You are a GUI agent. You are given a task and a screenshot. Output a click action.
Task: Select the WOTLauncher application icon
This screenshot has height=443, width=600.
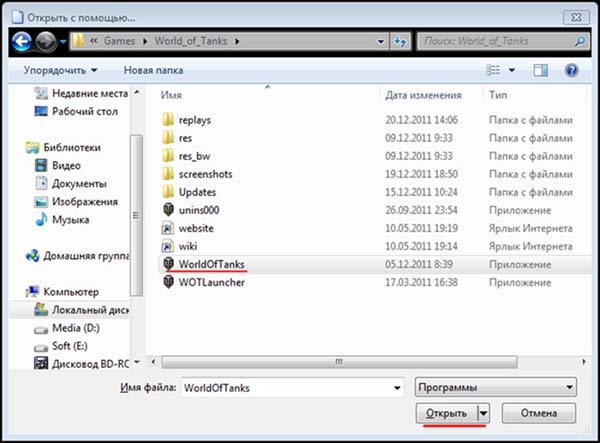[168, 282]
